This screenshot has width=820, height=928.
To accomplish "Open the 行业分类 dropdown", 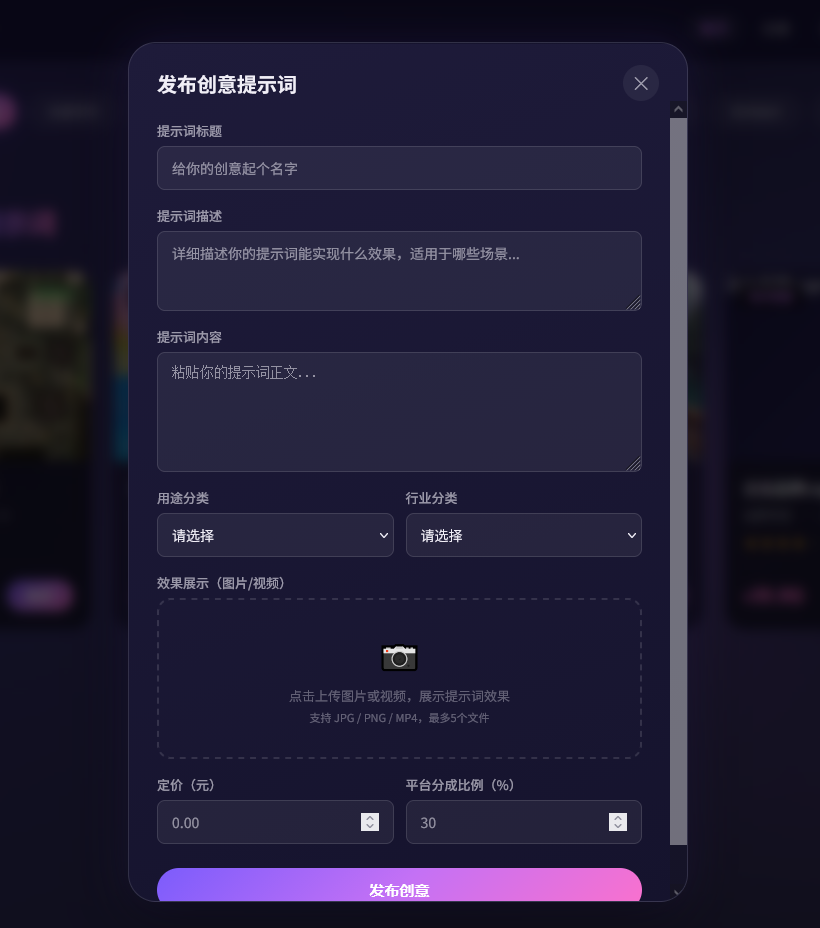I will [x=524, y=535].
